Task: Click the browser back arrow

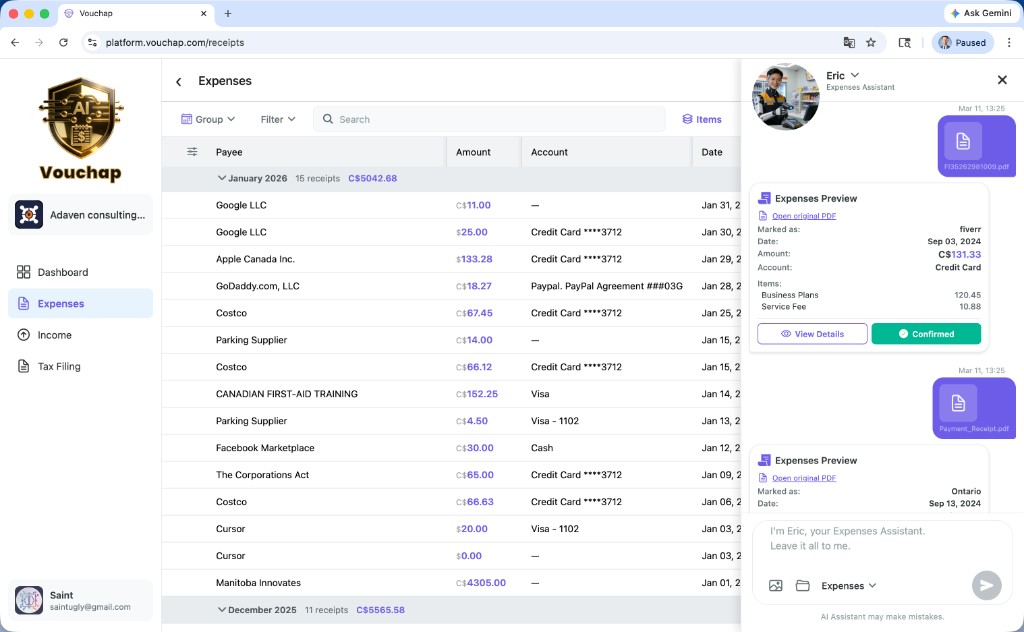Action: coord(15,42)
